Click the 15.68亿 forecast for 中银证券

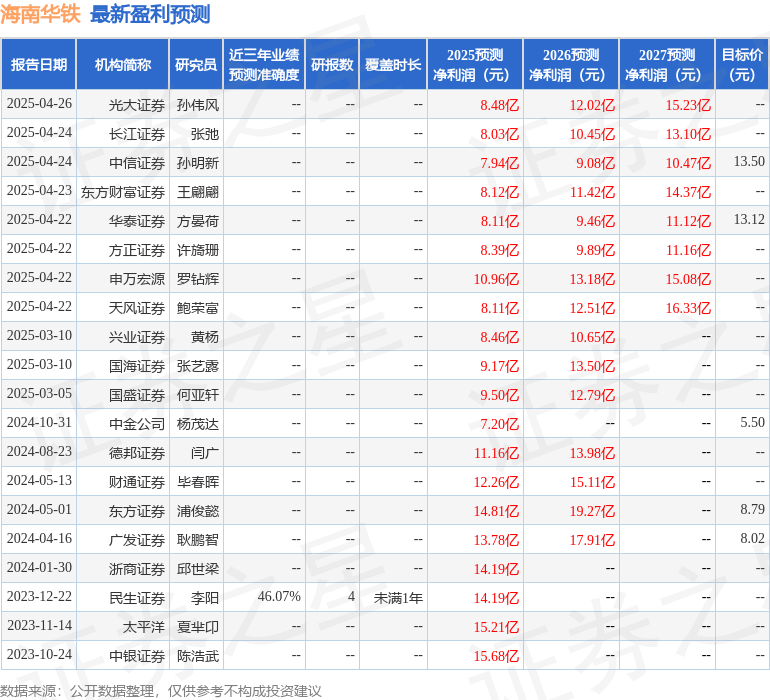tap(499, 656)
